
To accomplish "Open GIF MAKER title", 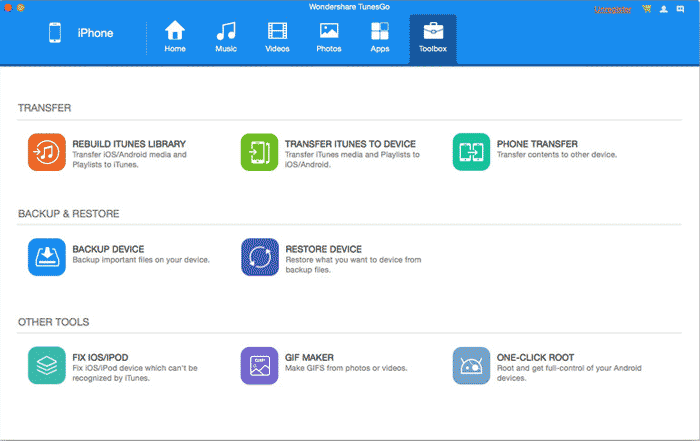I will tap(309, 358).
